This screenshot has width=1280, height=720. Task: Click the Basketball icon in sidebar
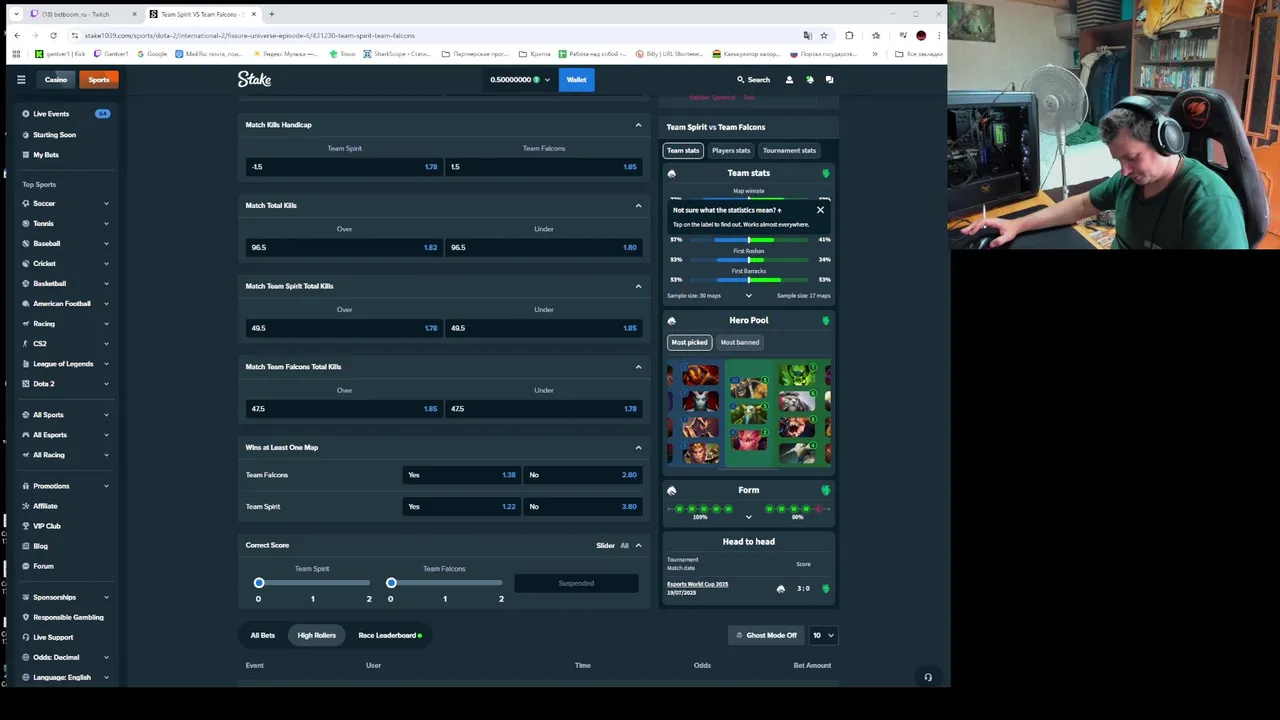coord(26,283)
